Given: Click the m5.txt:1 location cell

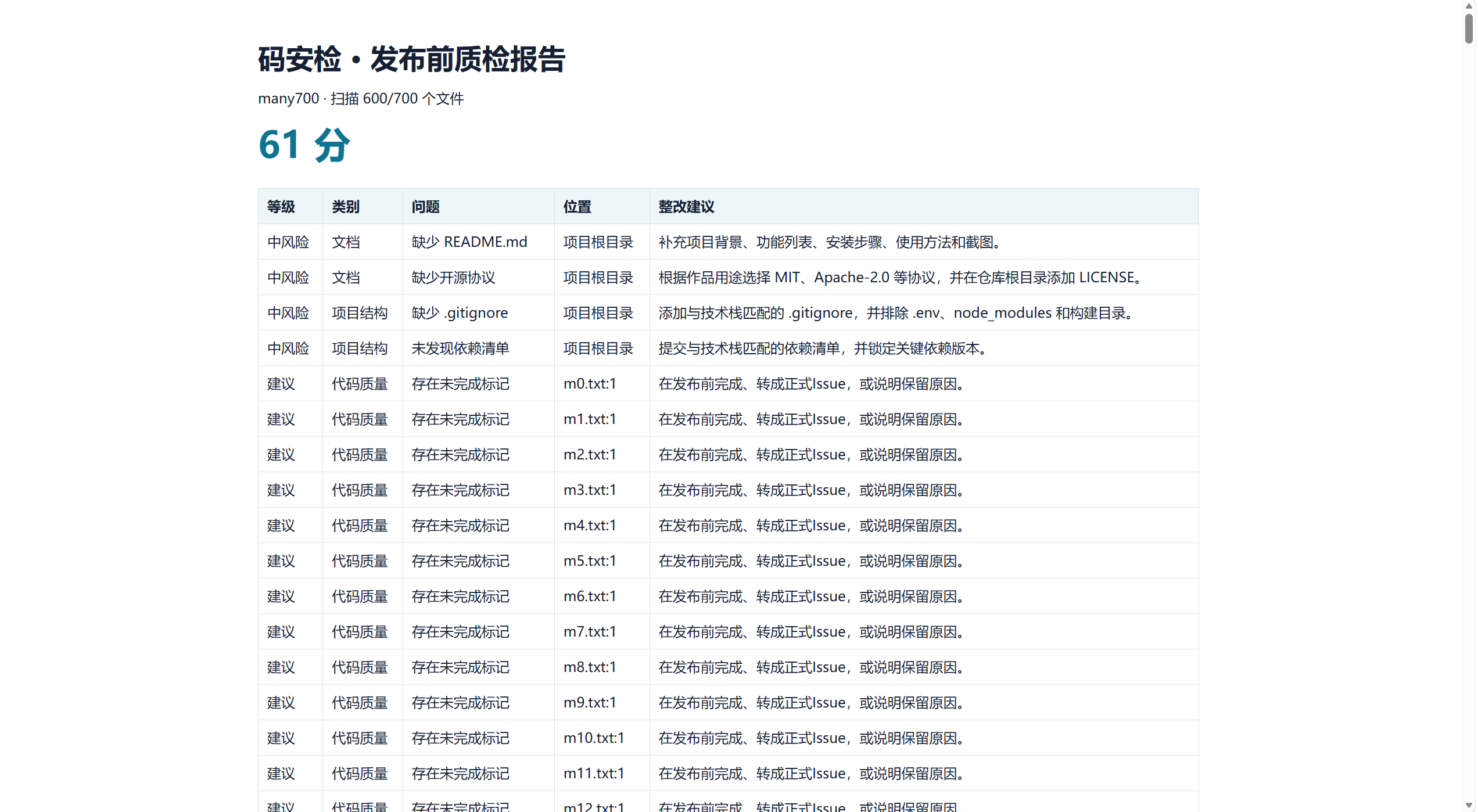Looking at the screenshot, I should coord(602,561).
